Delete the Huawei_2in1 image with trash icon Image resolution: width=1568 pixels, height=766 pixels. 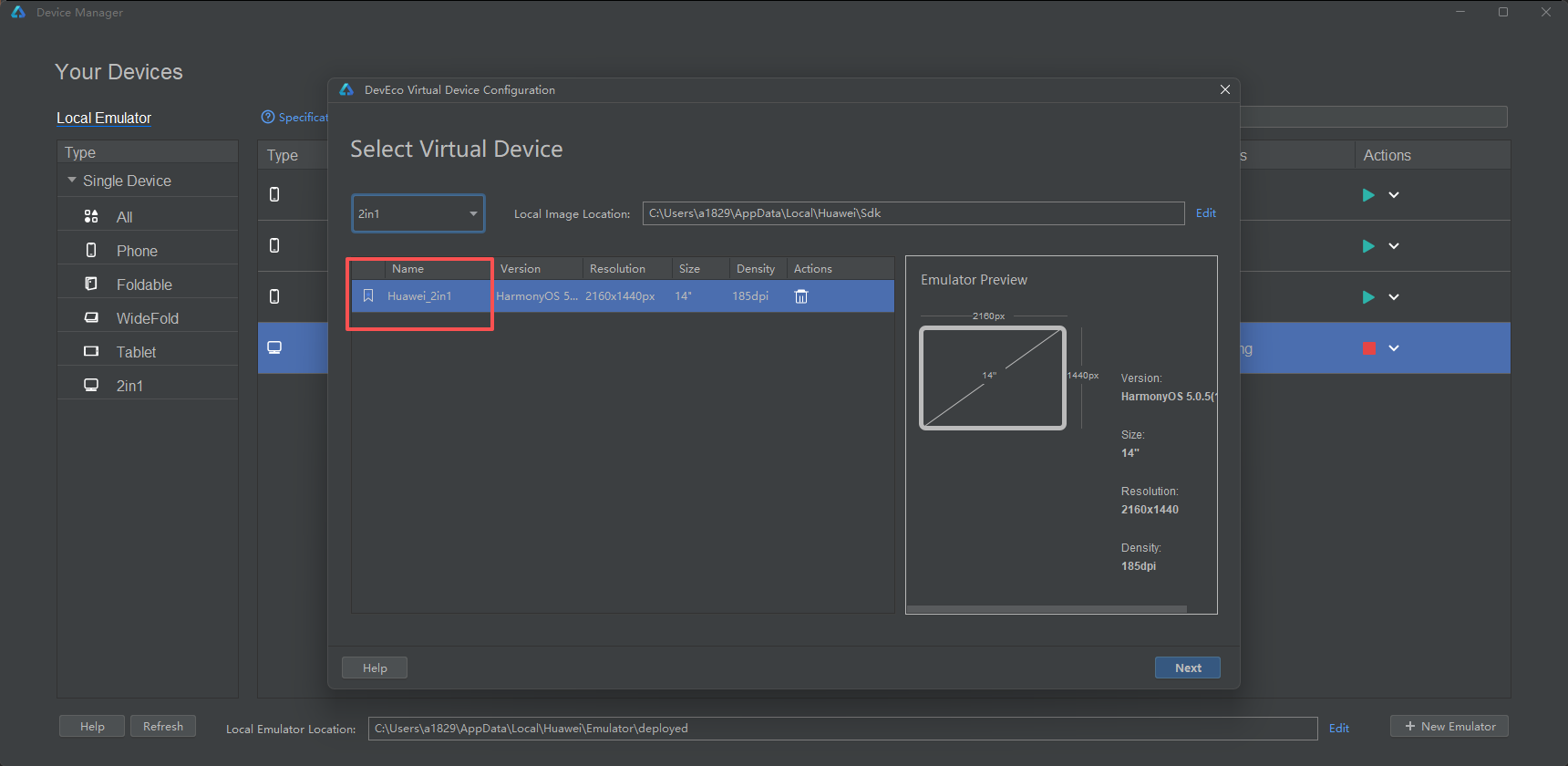pyautogui.click(x=801, y=296)
